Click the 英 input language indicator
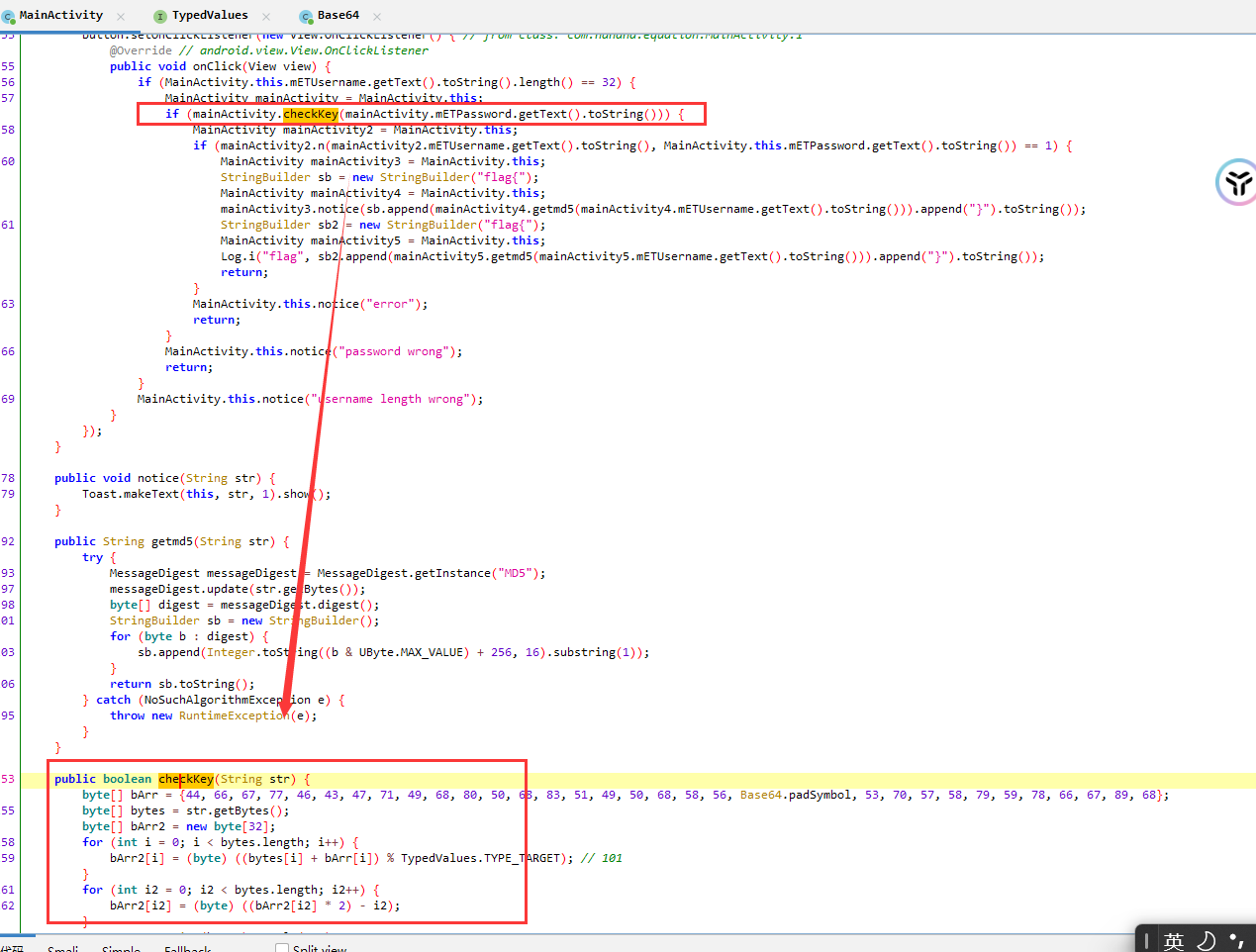This screenshot has width=1256, height=952. point(1174,940)
